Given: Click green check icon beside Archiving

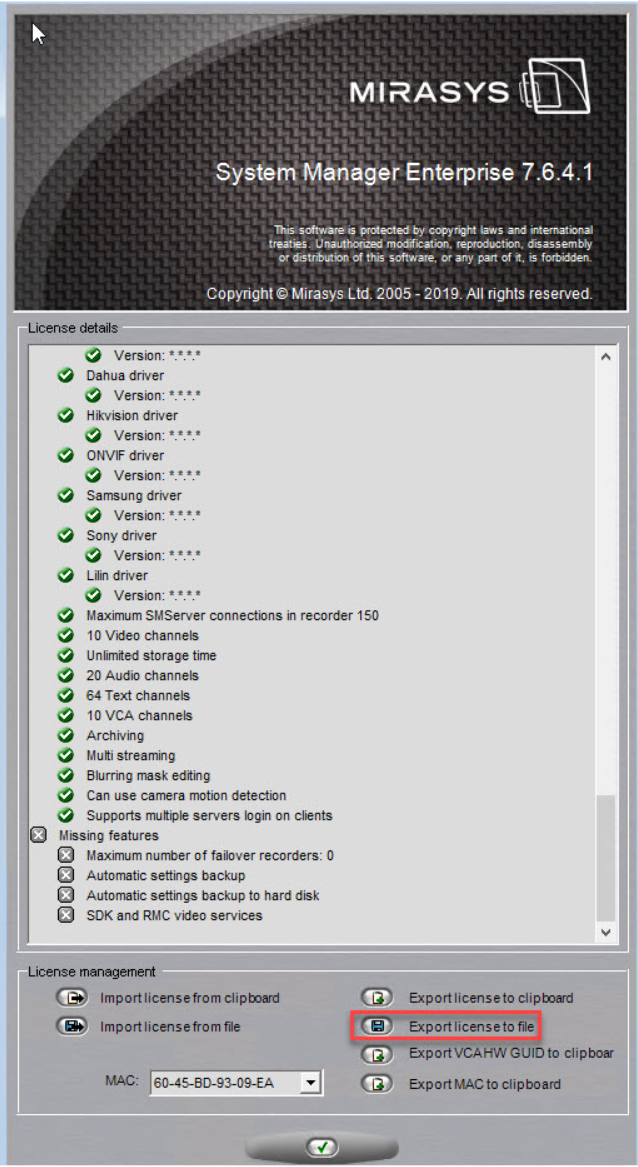Looking at the screenshot, I should tap(66, 735).
